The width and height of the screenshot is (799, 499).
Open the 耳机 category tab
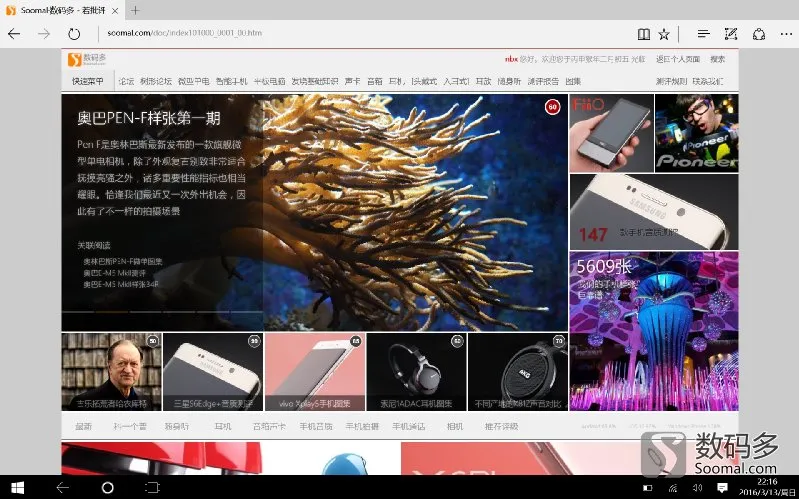coord(223,426)
